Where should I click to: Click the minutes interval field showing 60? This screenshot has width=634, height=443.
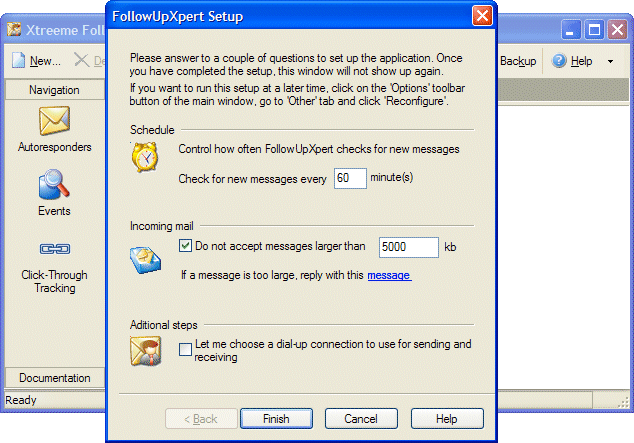click(350, 178)
